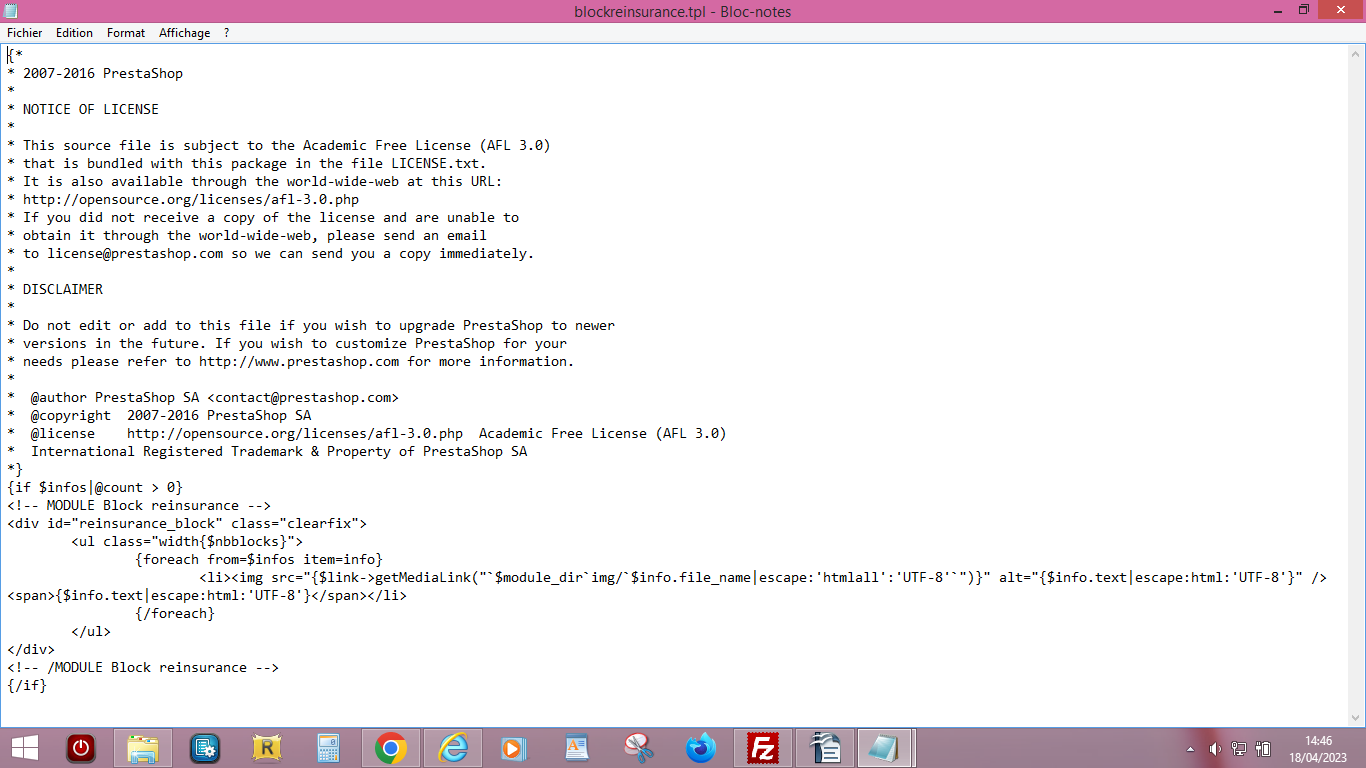This screenshot has width=1366, height=768.
Task: Click the "<!-- MODULE Block reinsurance -->" comment line
Action: coord(139,505)
